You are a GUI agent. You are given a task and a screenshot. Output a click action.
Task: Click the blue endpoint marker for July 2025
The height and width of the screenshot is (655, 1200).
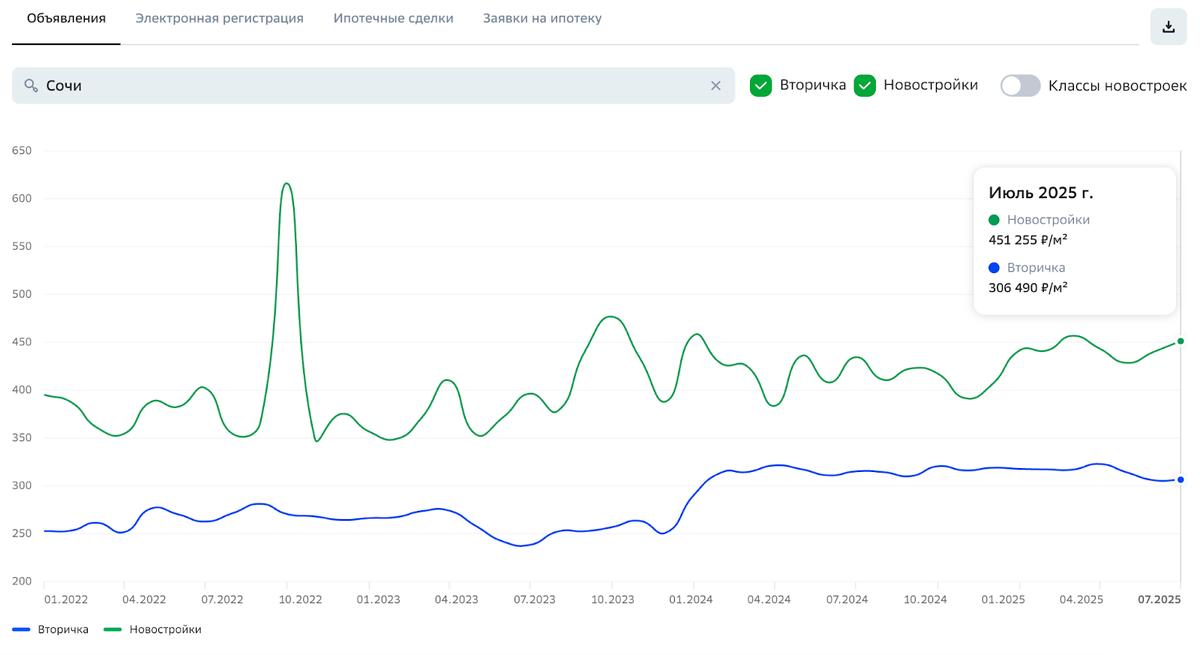[x=1181, y=480]
